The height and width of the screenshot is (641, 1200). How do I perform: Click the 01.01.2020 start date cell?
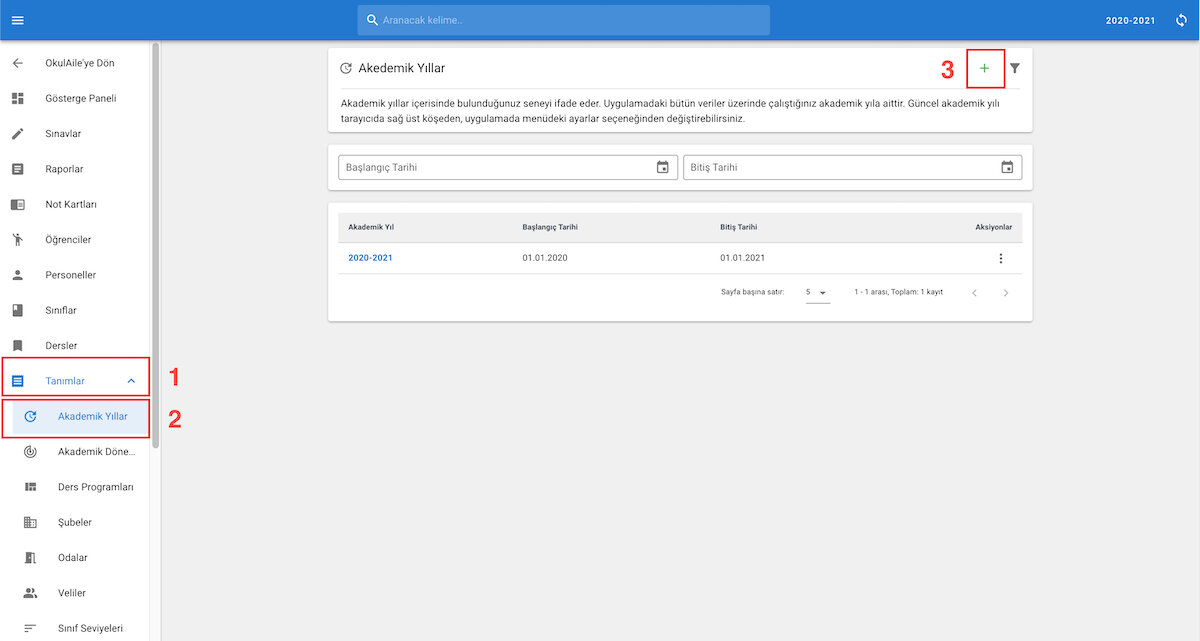(x=545, y=258)
